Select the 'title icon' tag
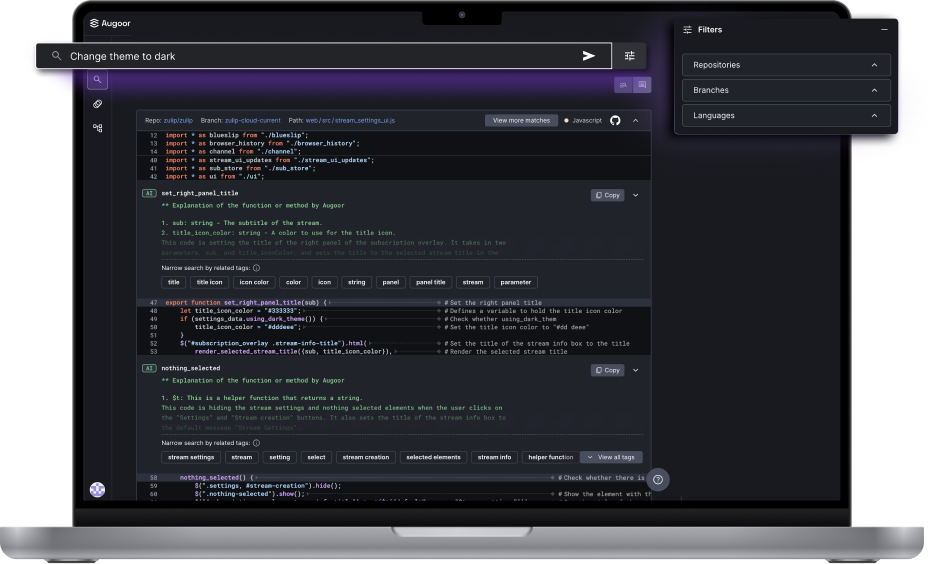 210,282
